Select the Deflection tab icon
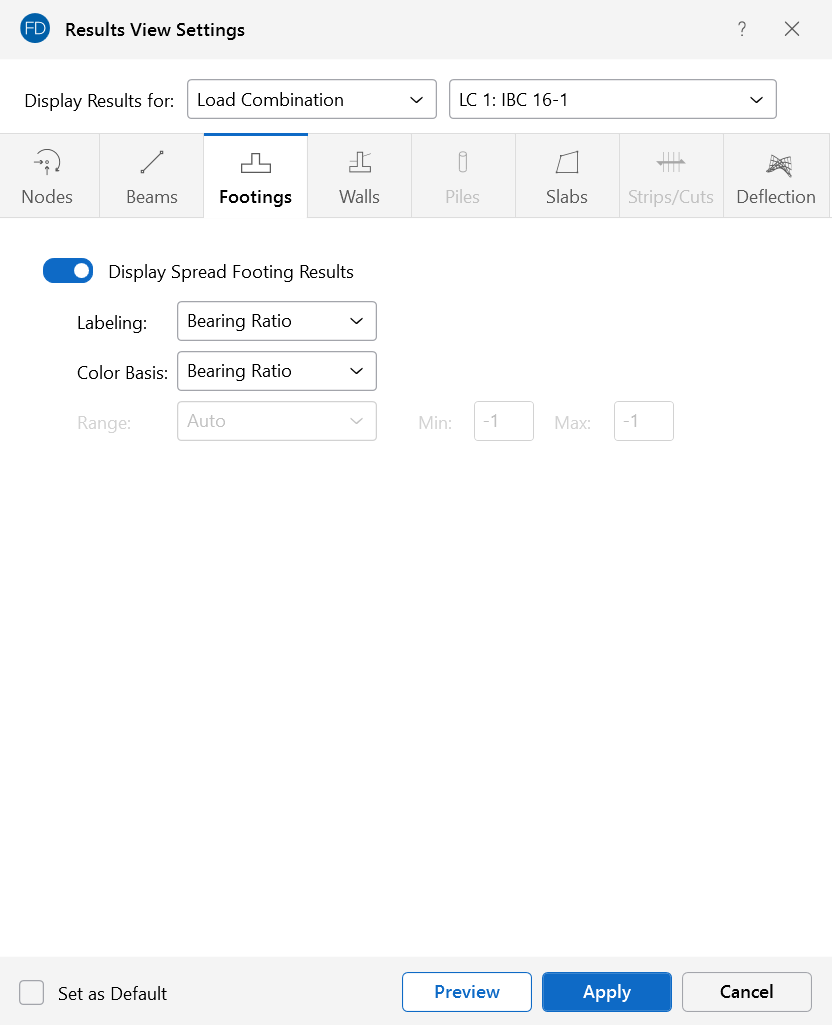 (776, 163)
